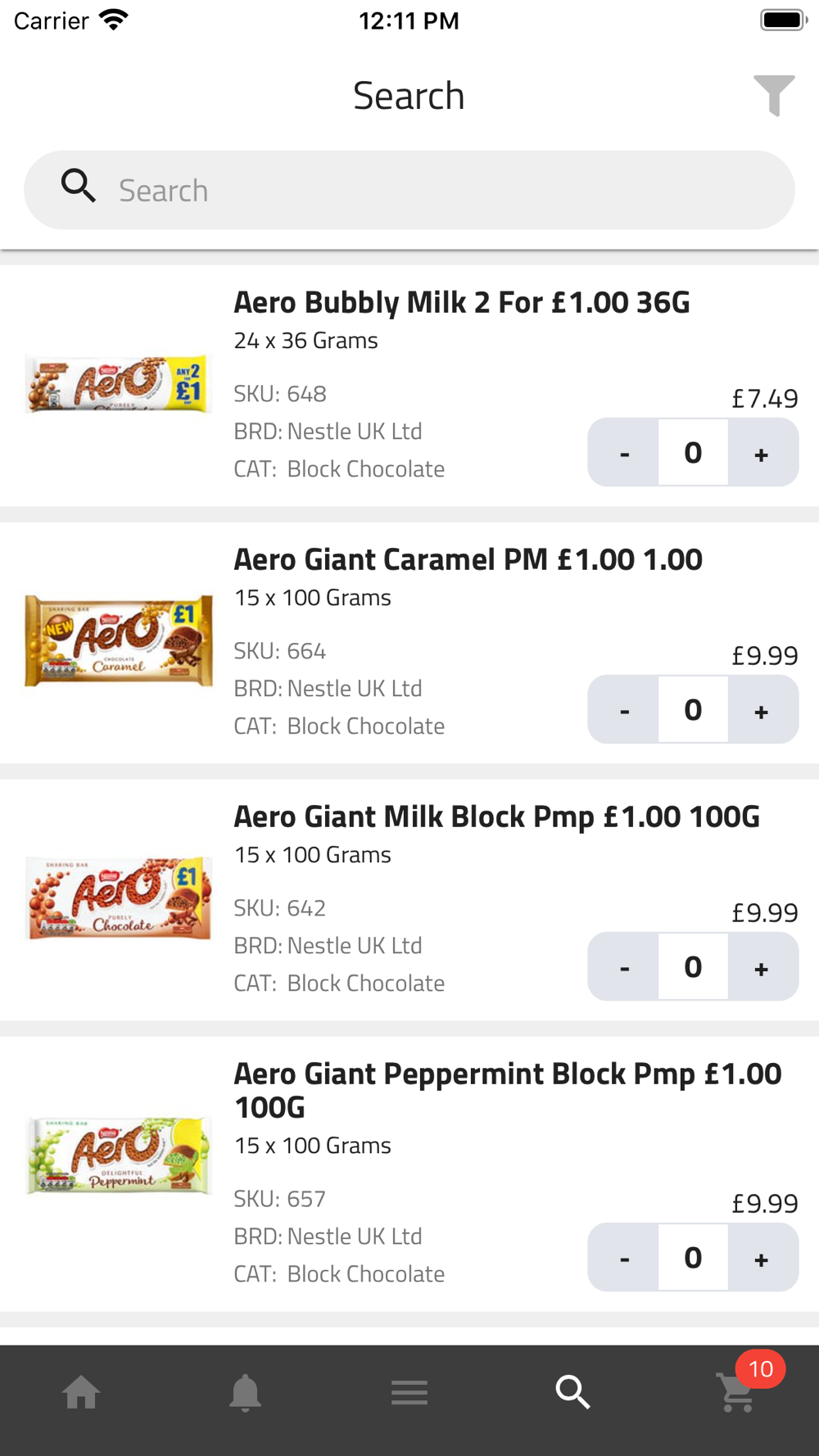Increase Aero Giant Milk Block quantity

762,967
